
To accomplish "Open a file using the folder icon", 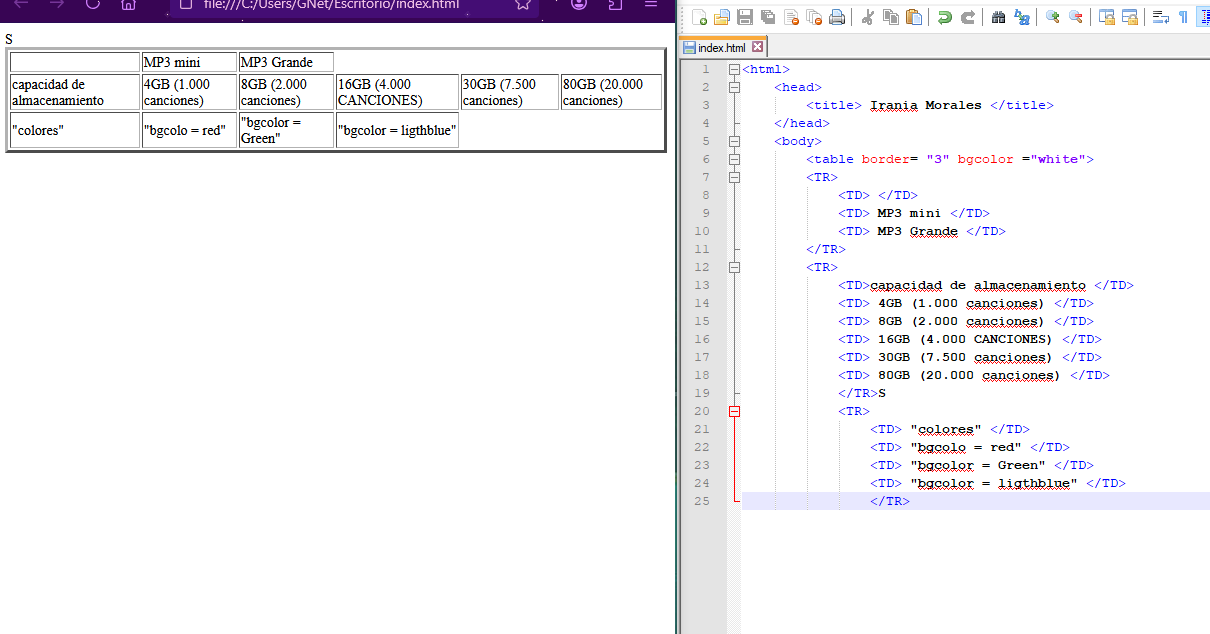I will tap(722, 17).
